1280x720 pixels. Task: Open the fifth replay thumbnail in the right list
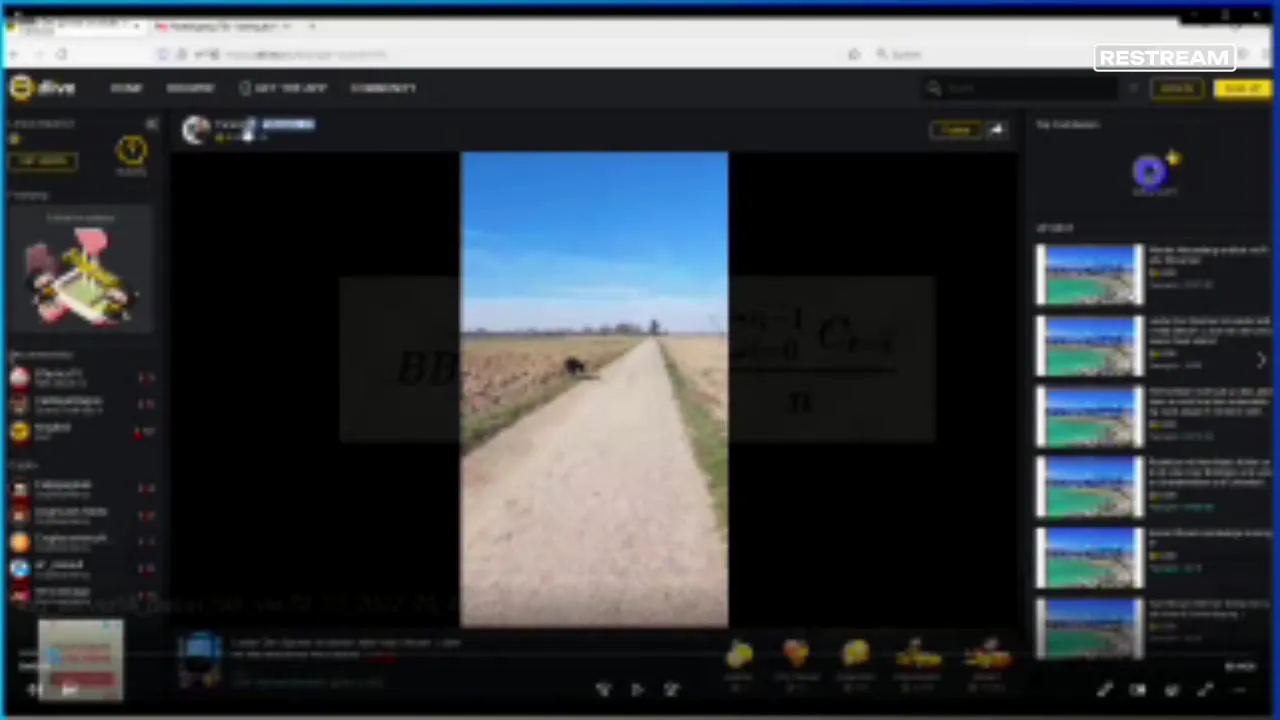tap(1090, 558)
